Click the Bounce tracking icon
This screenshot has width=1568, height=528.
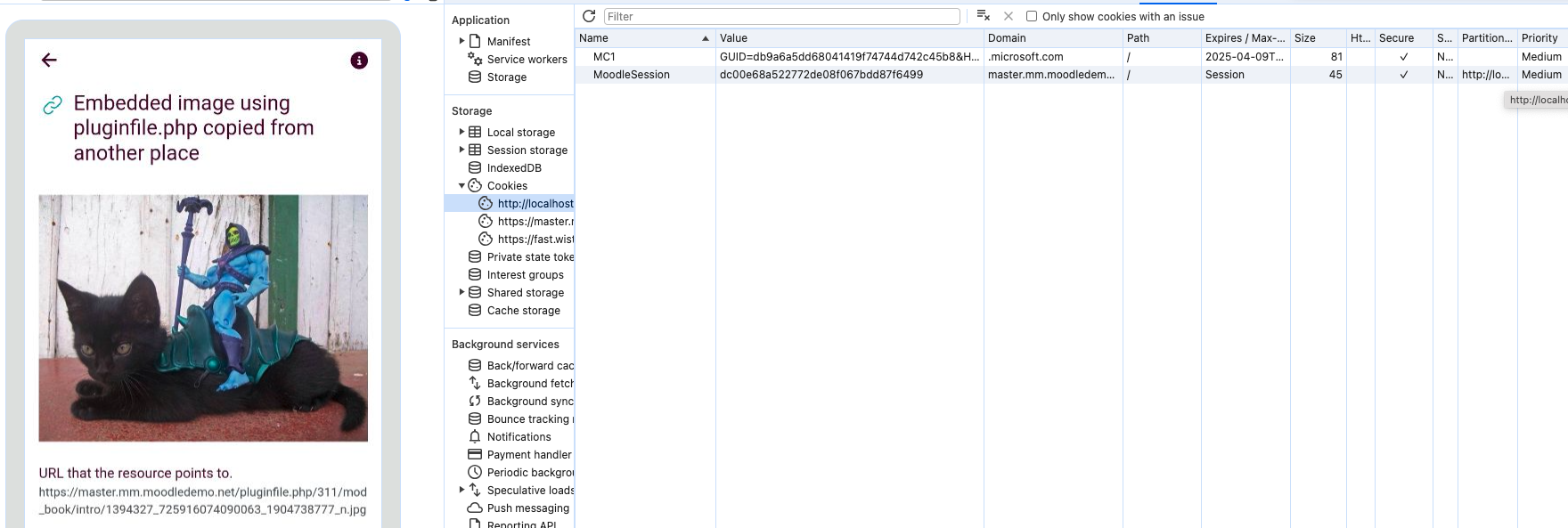[x=475, y=418]
